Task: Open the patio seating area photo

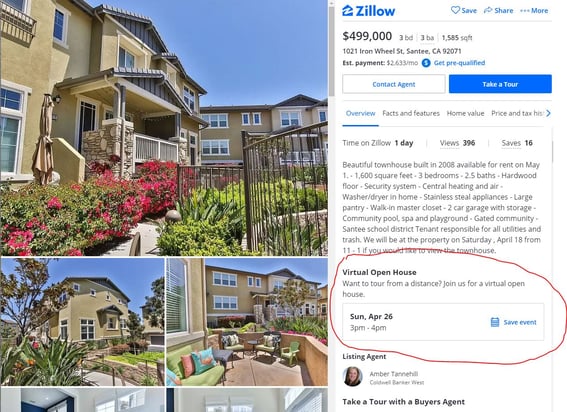Action: point(247,322)
